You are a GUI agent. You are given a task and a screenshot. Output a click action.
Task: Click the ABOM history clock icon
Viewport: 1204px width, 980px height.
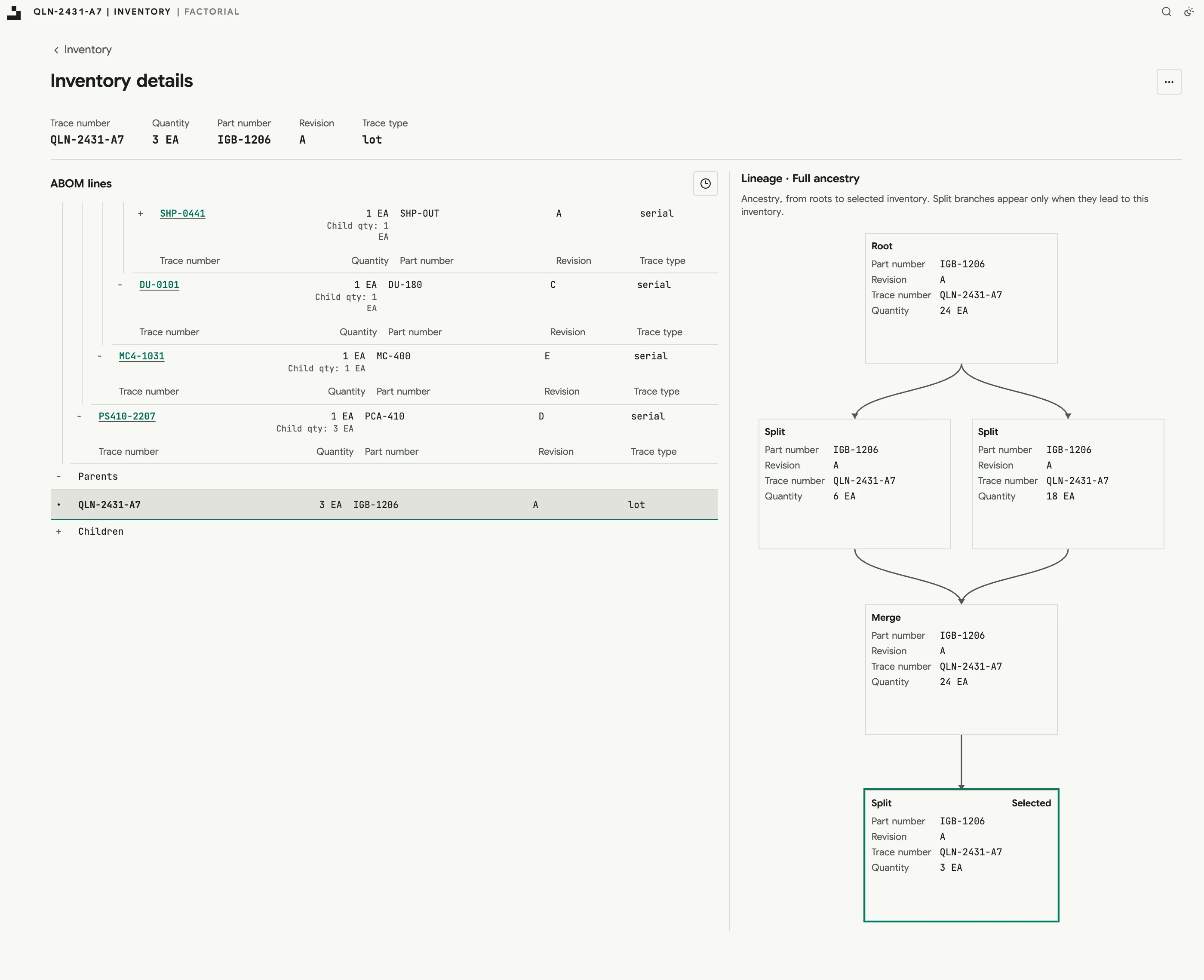(x=705, y=184)
